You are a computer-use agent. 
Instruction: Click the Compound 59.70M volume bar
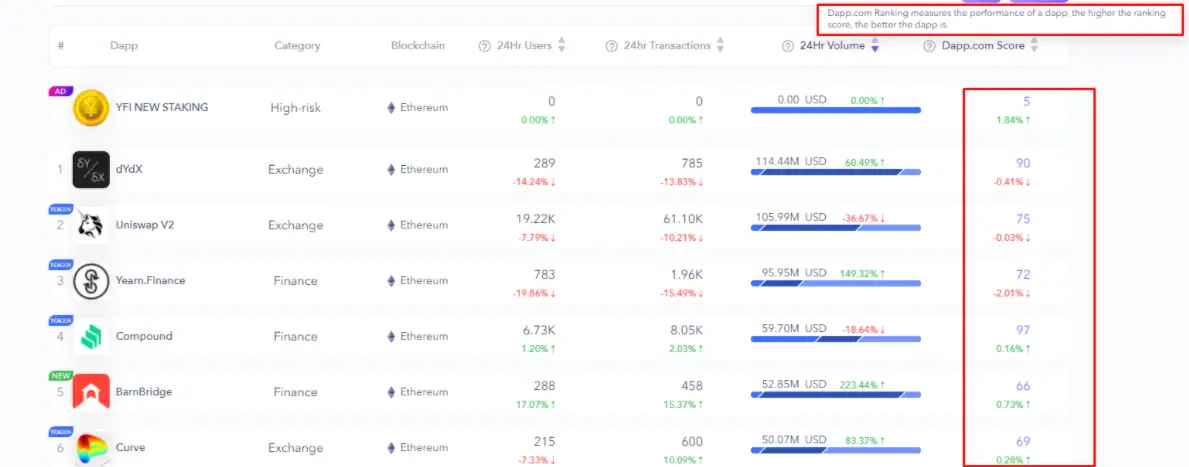836,339
